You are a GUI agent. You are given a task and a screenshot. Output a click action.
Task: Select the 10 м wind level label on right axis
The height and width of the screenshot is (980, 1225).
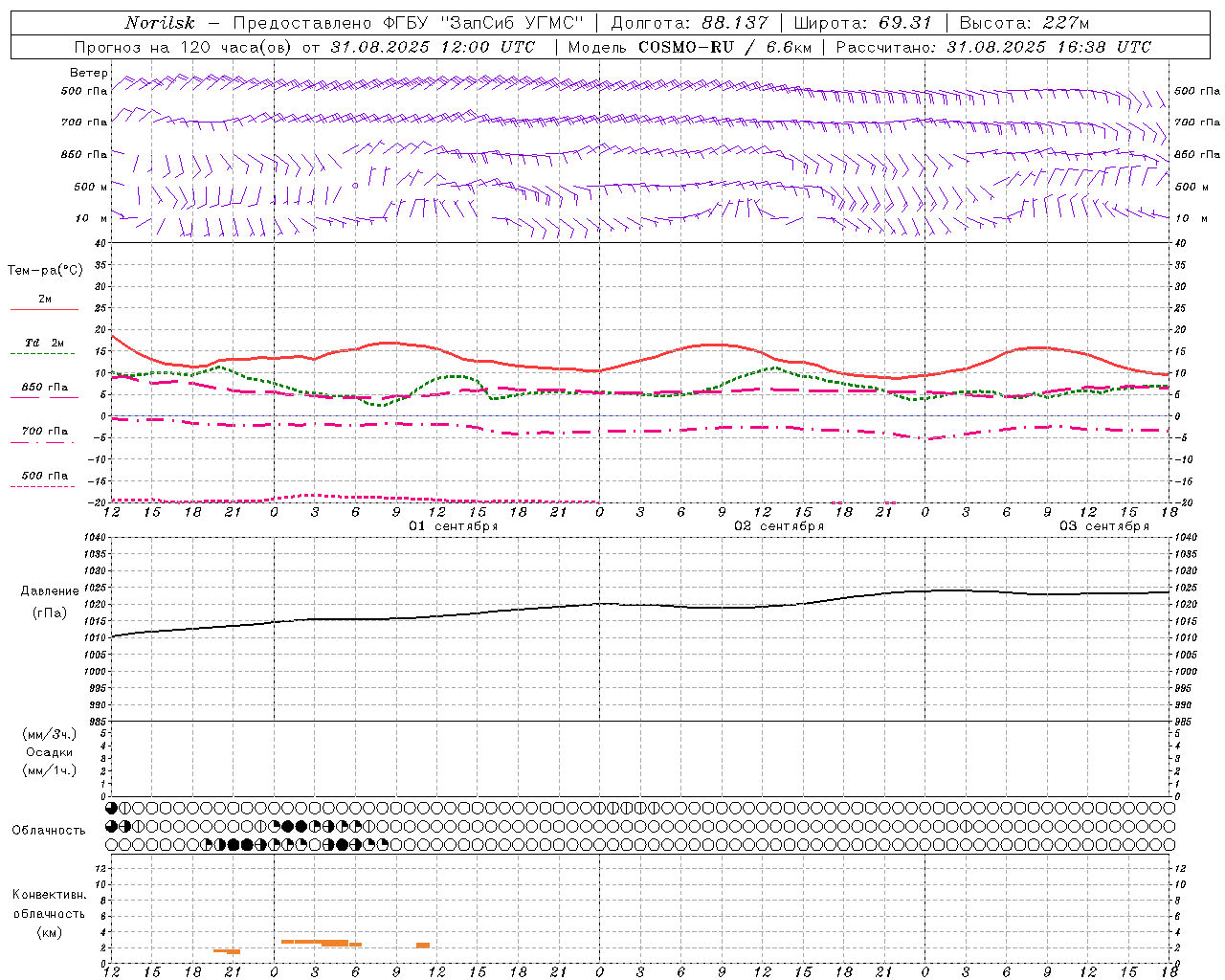tap(1192, 218)
